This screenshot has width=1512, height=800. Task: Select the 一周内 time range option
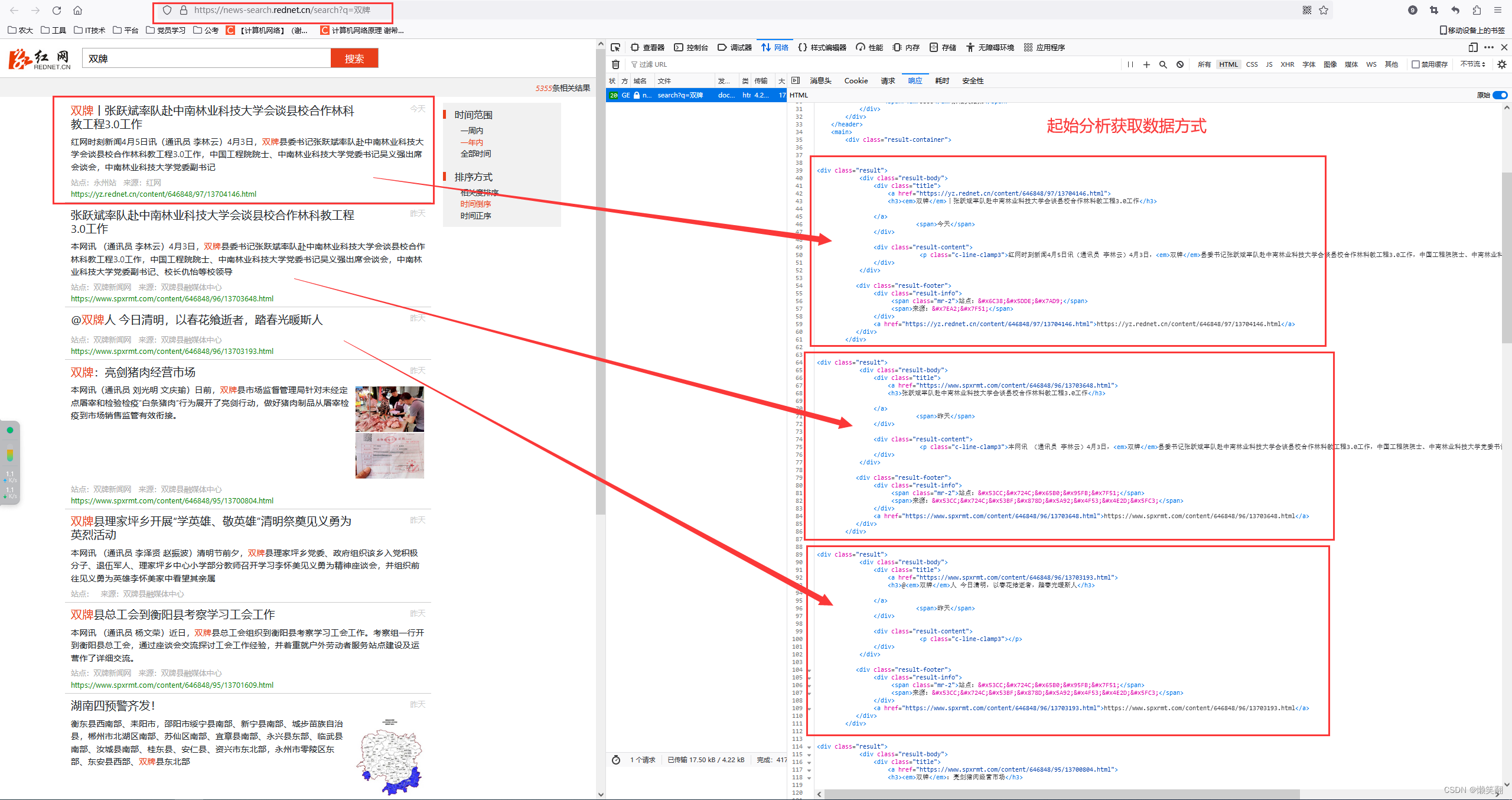[x=471, y=131]
